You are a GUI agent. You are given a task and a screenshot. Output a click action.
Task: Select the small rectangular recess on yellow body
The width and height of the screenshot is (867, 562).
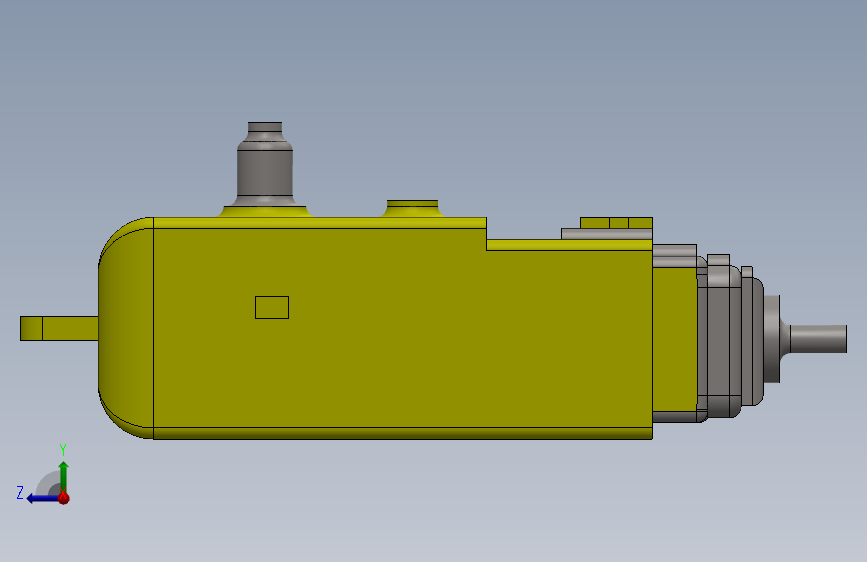[x=271, y=308]
